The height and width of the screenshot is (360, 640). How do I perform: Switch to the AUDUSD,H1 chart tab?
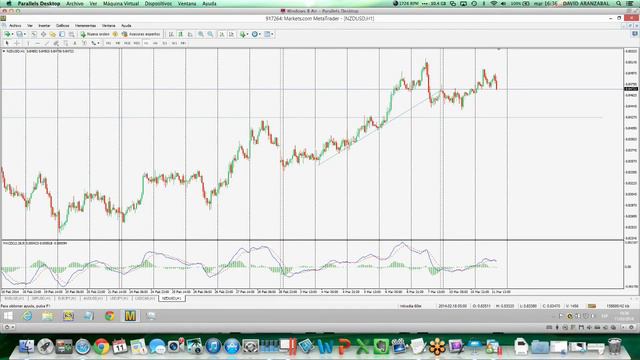click(93, 299)
